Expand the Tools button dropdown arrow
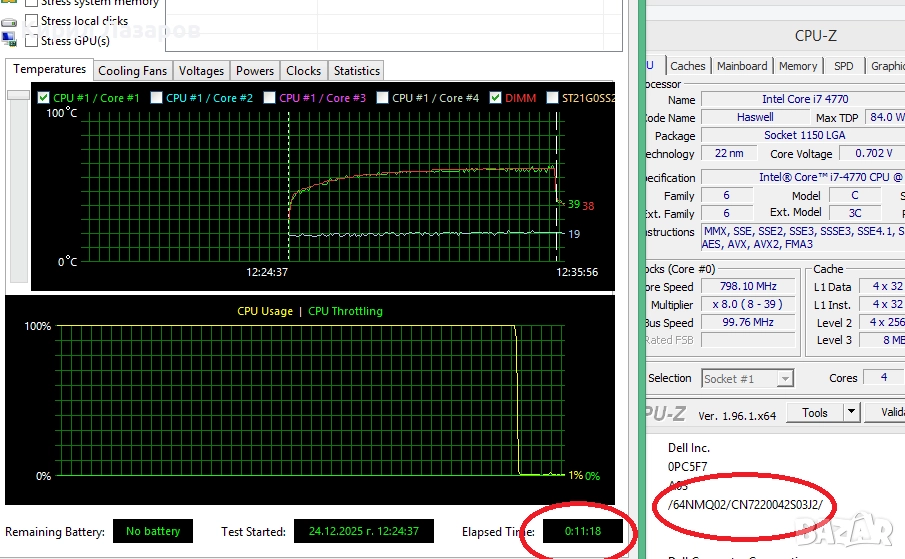The height and width of the screenshot is (559, 905). [851, 412]
